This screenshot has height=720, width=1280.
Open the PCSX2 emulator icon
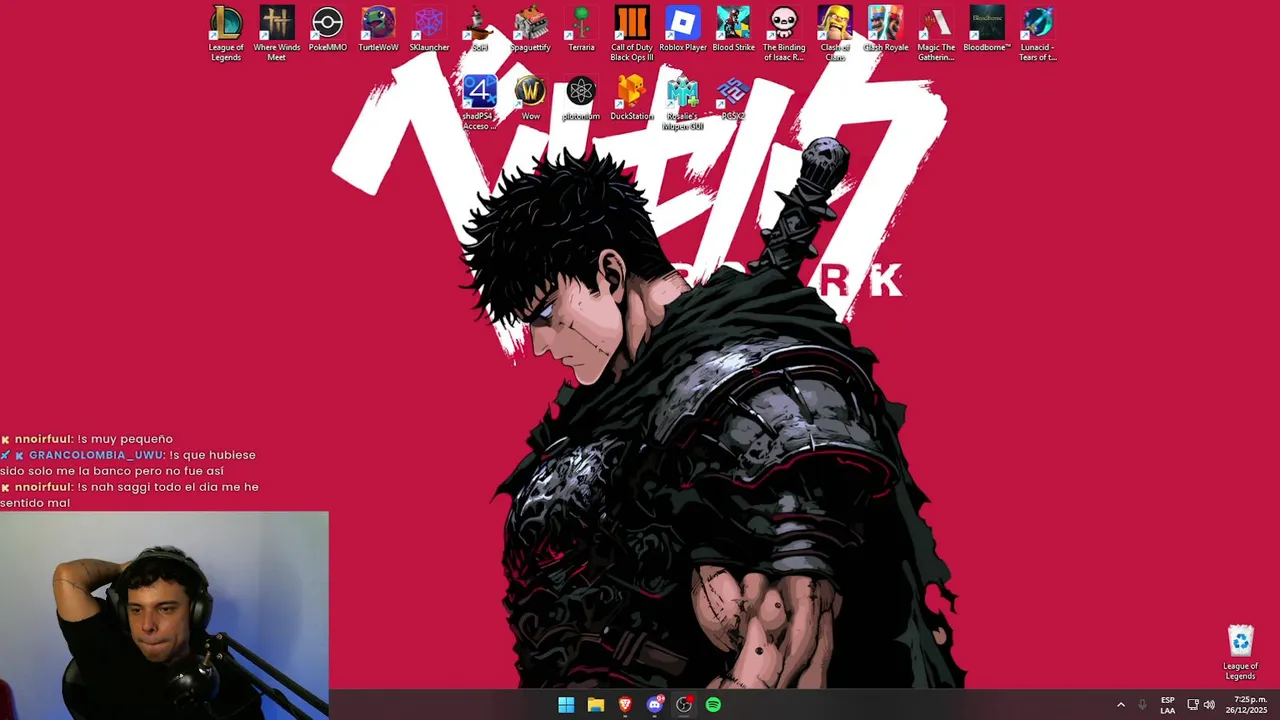(733, 98)
